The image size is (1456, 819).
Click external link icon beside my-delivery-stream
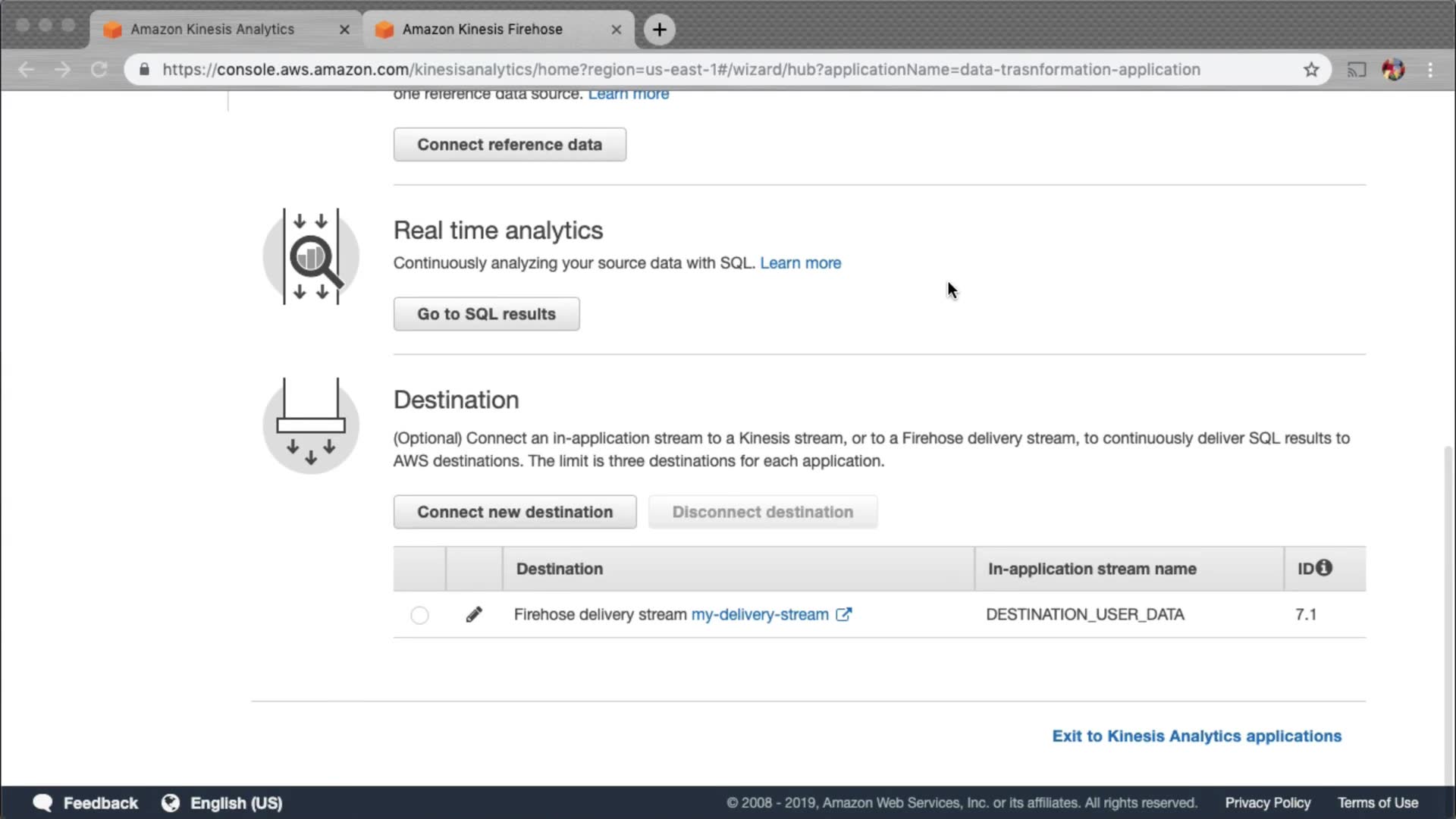(843, 614)
